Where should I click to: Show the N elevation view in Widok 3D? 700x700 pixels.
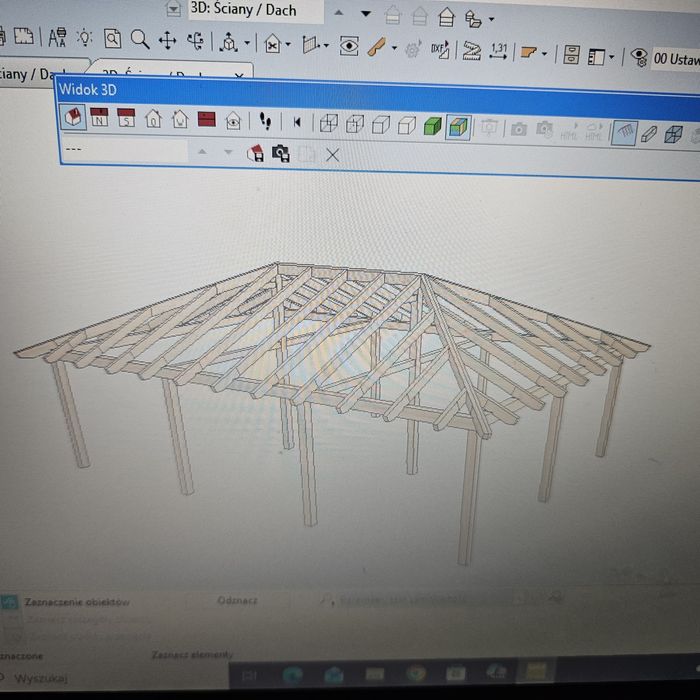tap(99, 117)
